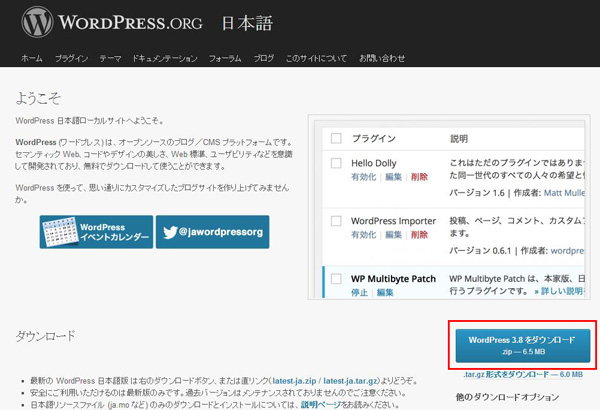Click 編集 under WP Multibyte Patch
This screenshot has height=410, width=600.
385,292
